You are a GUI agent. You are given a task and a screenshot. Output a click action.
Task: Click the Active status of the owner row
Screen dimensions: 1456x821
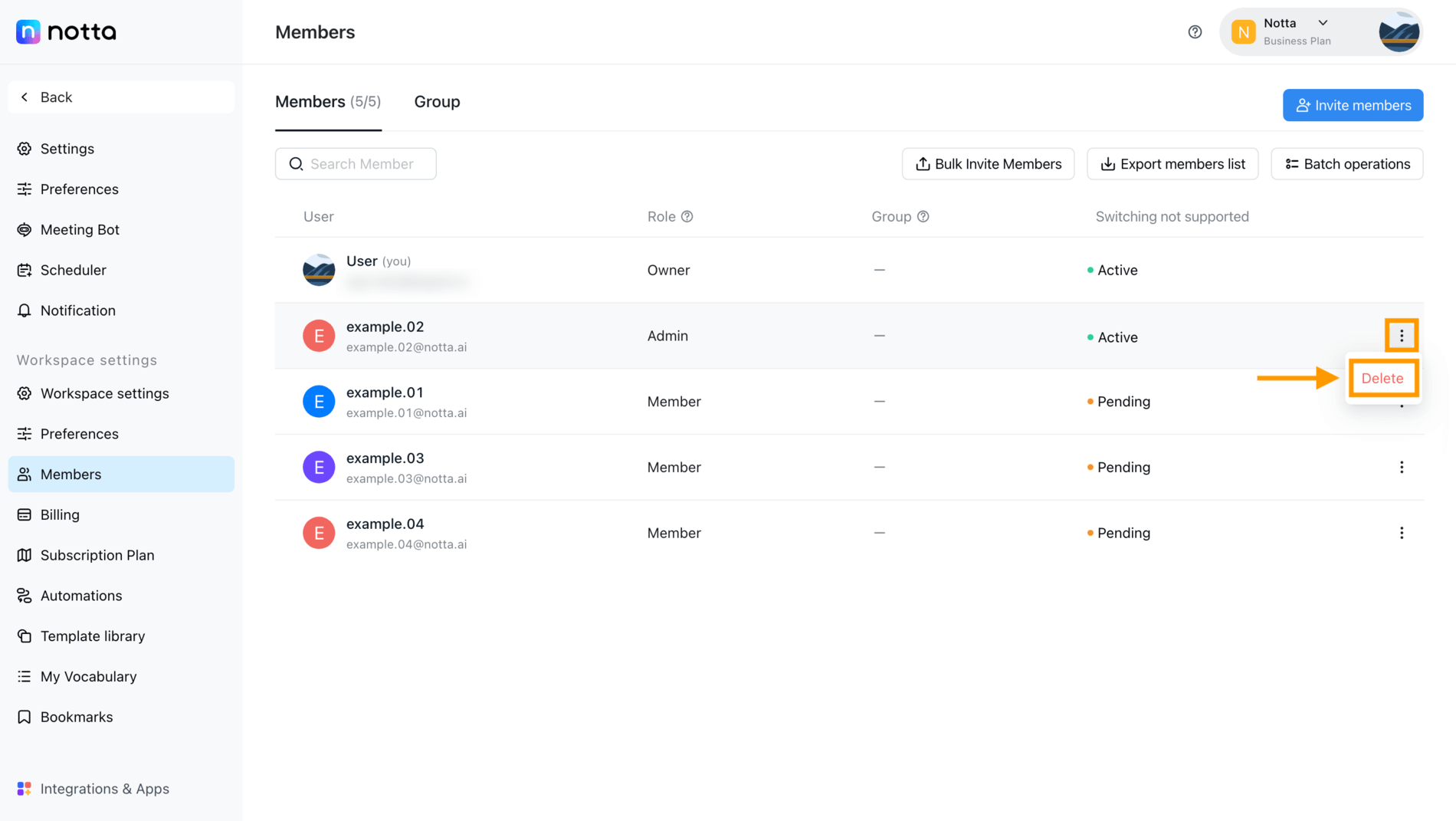click(x=1112, y=270)
